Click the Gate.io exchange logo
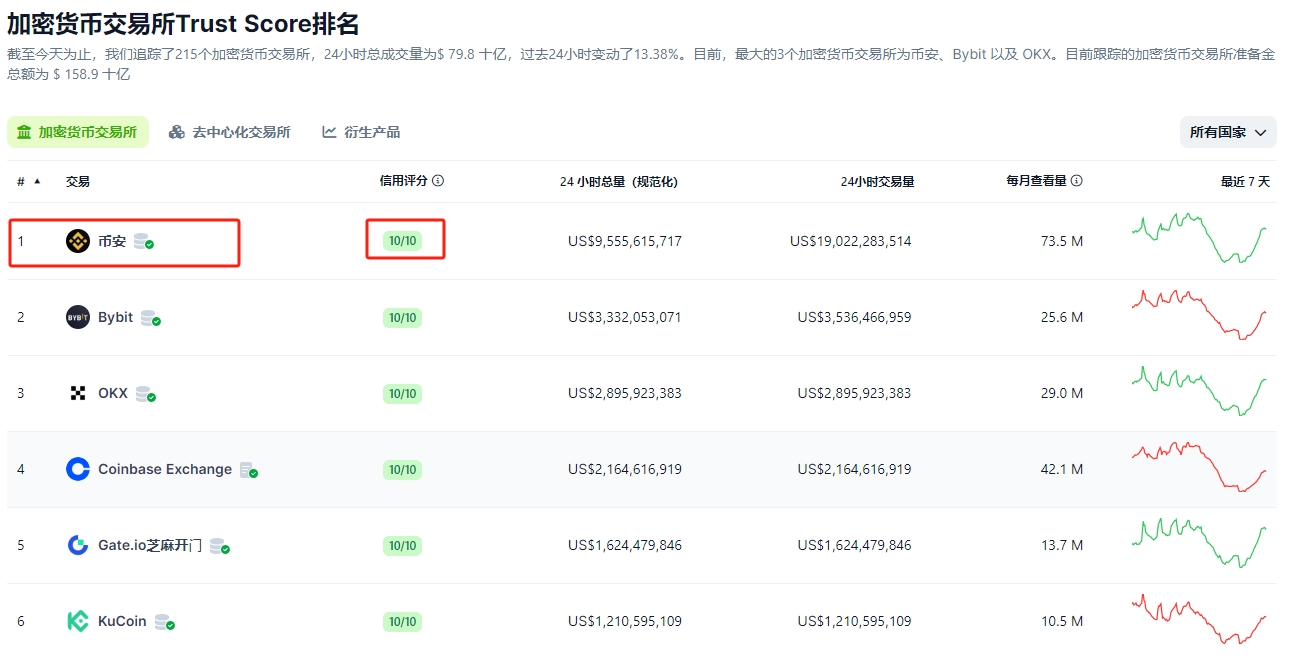1292x658 pixels. coord(77,545)
